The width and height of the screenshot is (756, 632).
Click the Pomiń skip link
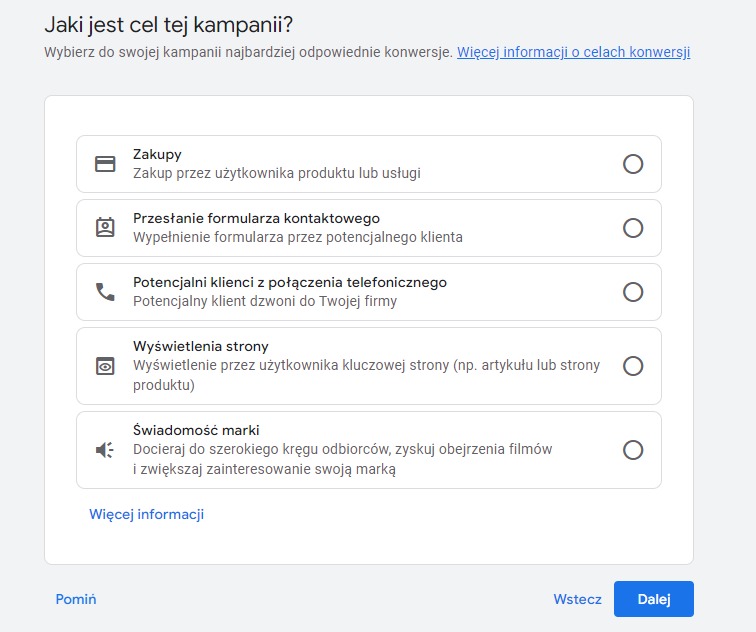click(76, 599)
